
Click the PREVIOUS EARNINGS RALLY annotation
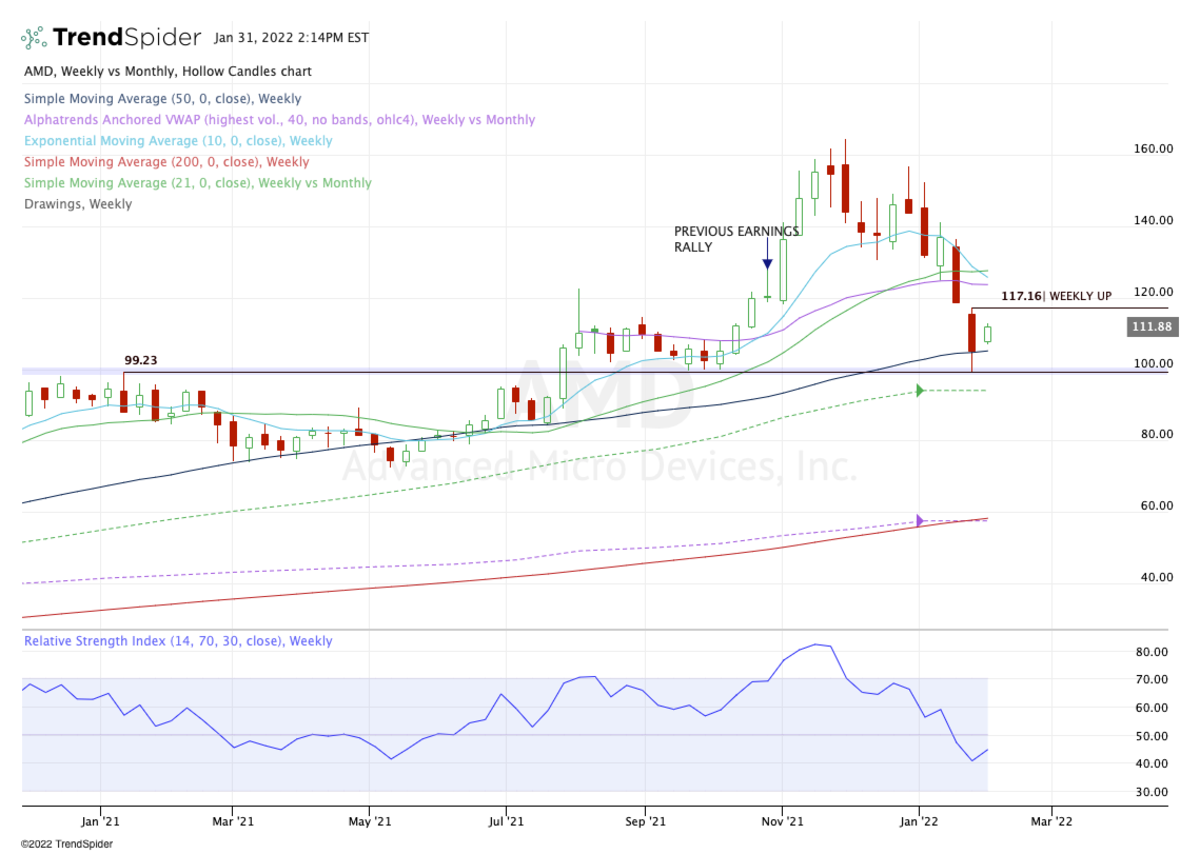736,238
